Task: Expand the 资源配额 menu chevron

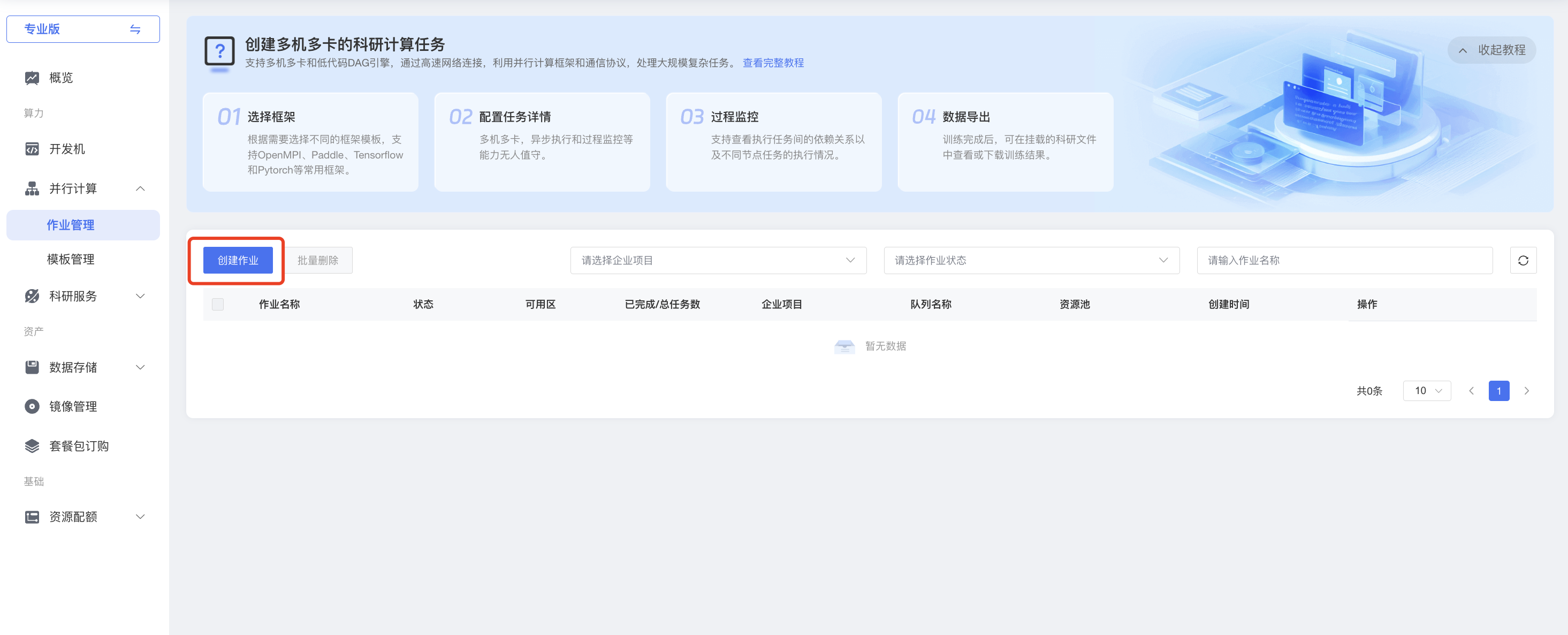Action: [141, 517]
